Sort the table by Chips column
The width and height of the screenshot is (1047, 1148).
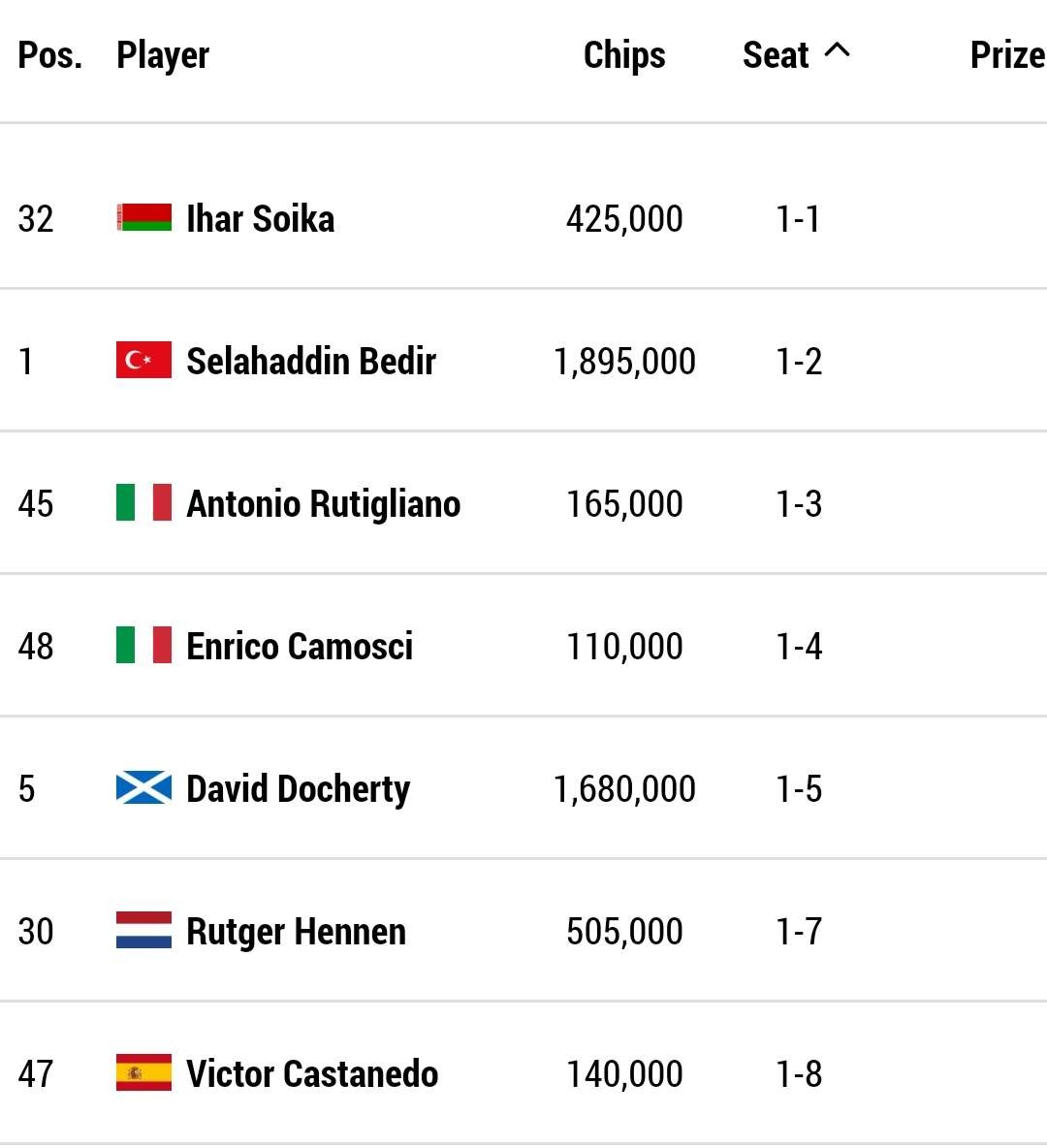624,55
